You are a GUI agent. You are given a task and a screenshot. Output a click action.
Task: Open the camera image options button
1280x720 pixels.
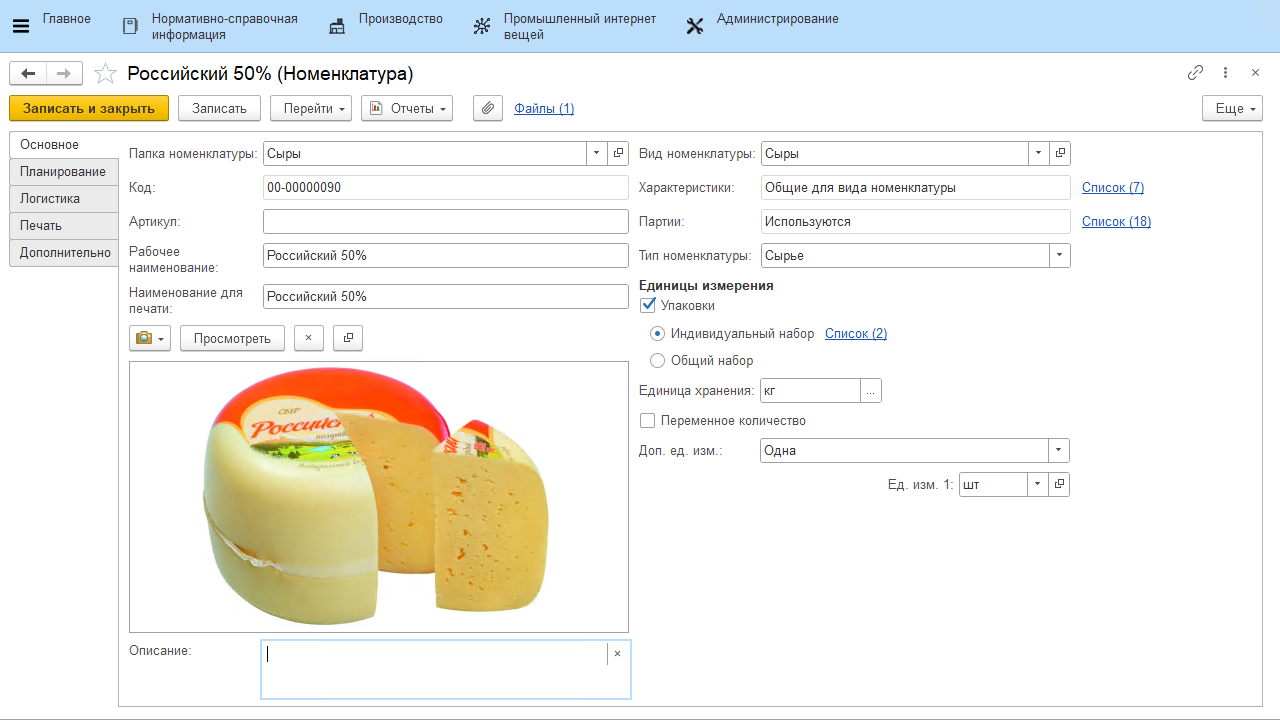[x=150, y=338]
